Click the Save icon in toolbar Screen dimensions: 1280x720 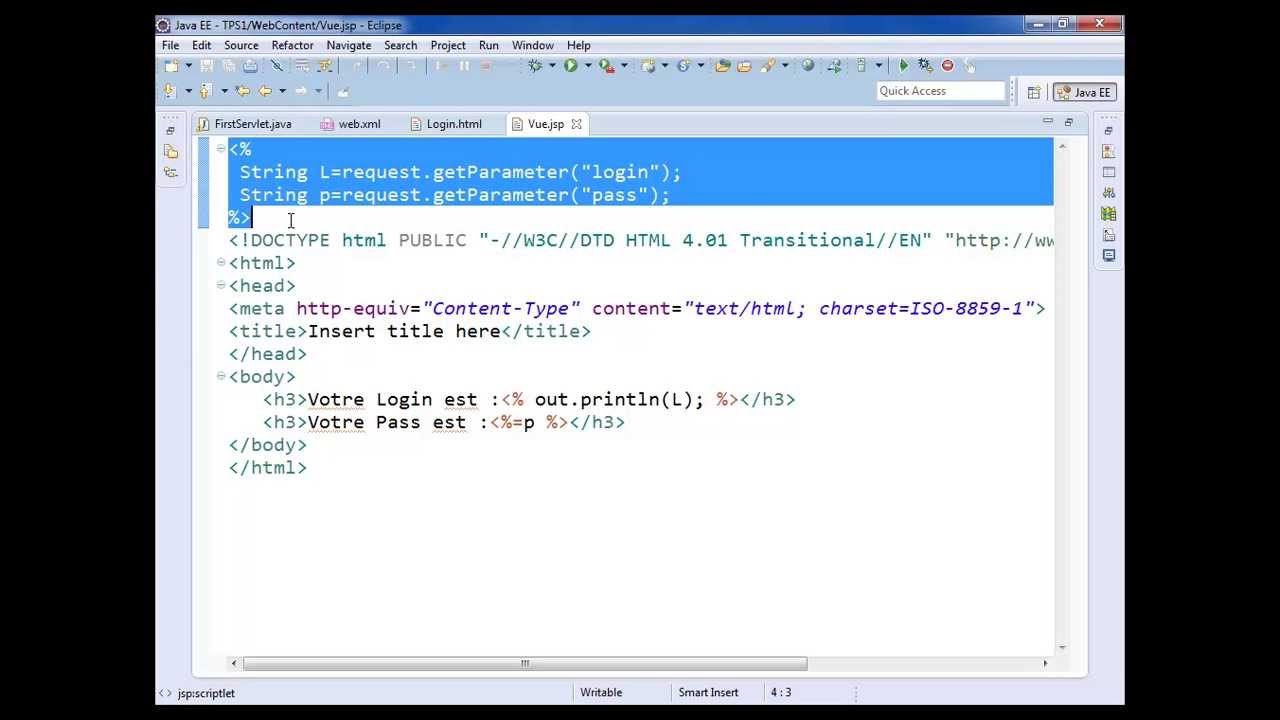(x=206, y=66)
